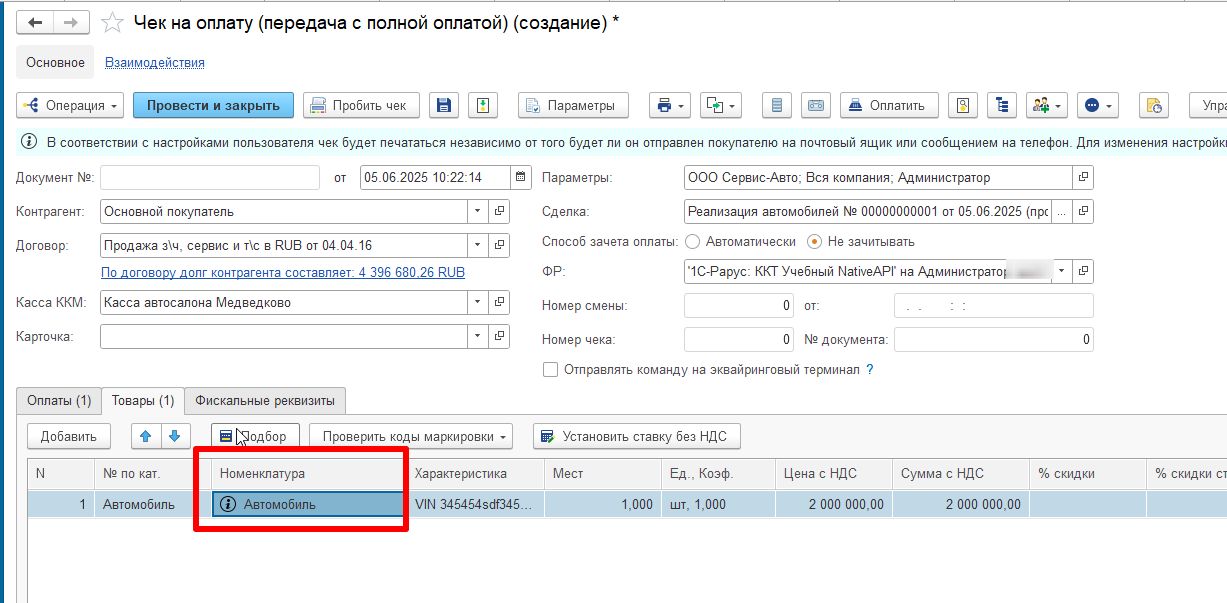Click the Цена с НДС cell 2 000 000,00

coord(832,504)
